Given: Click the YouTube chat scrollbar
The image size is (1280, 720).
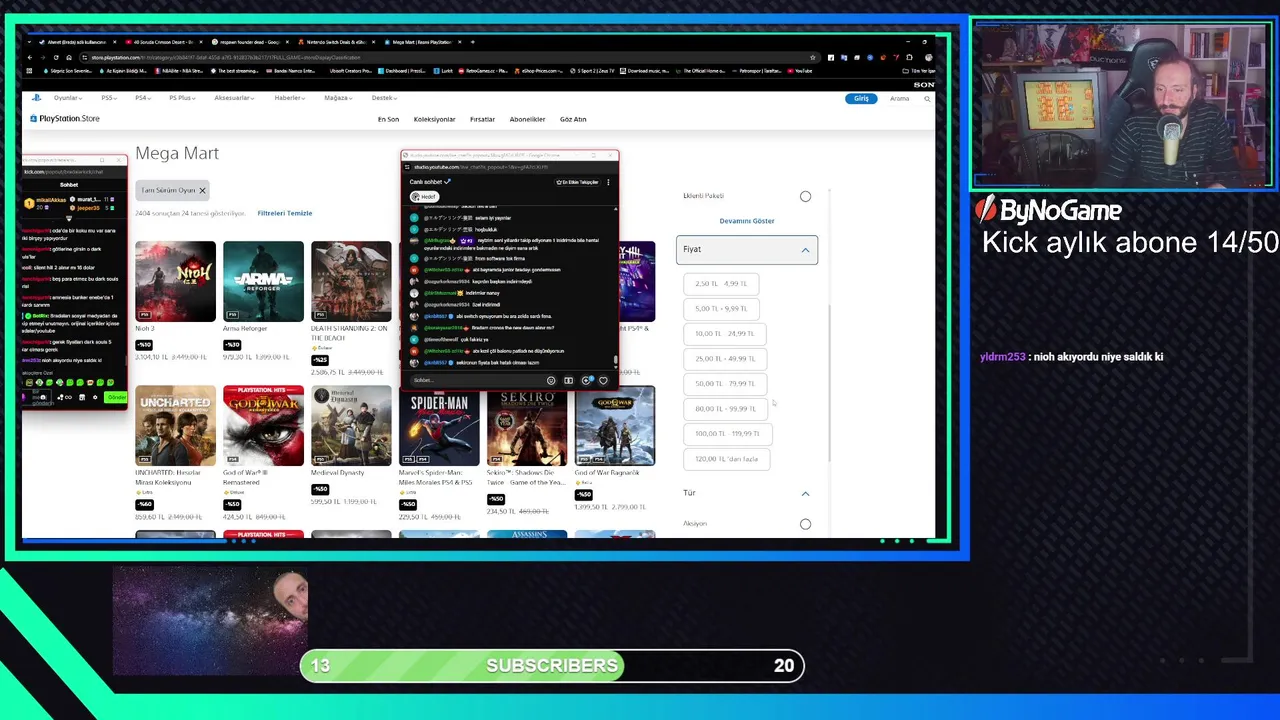Looking at the screenshot, I should 615,360.
